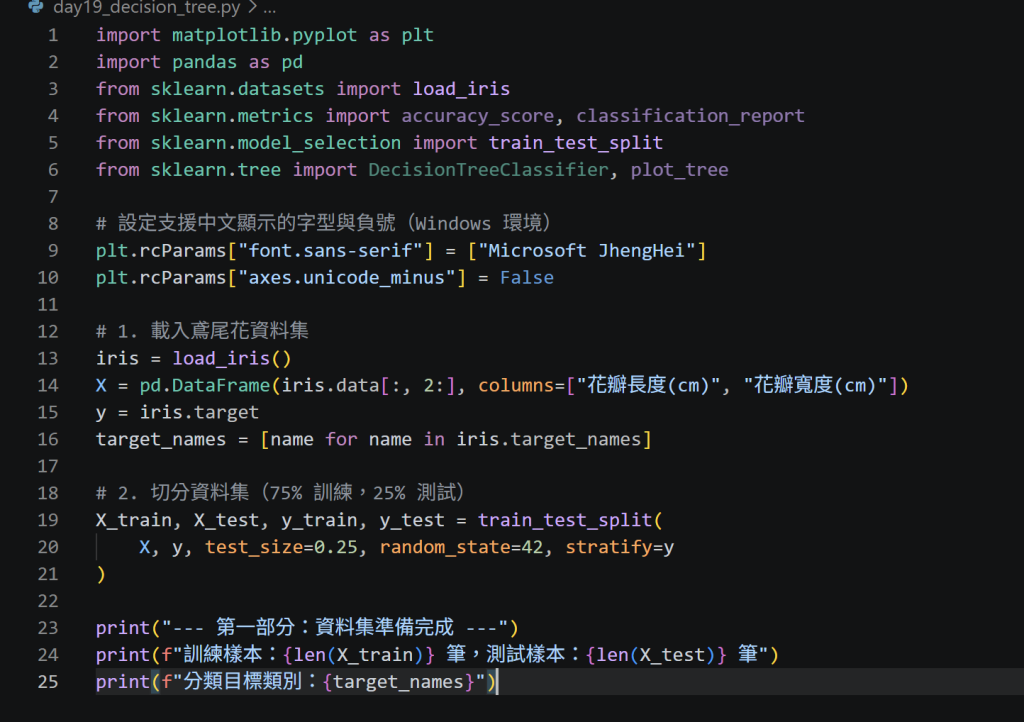
Task: Click line number 14 in the gutter
Action: [48, 386]
